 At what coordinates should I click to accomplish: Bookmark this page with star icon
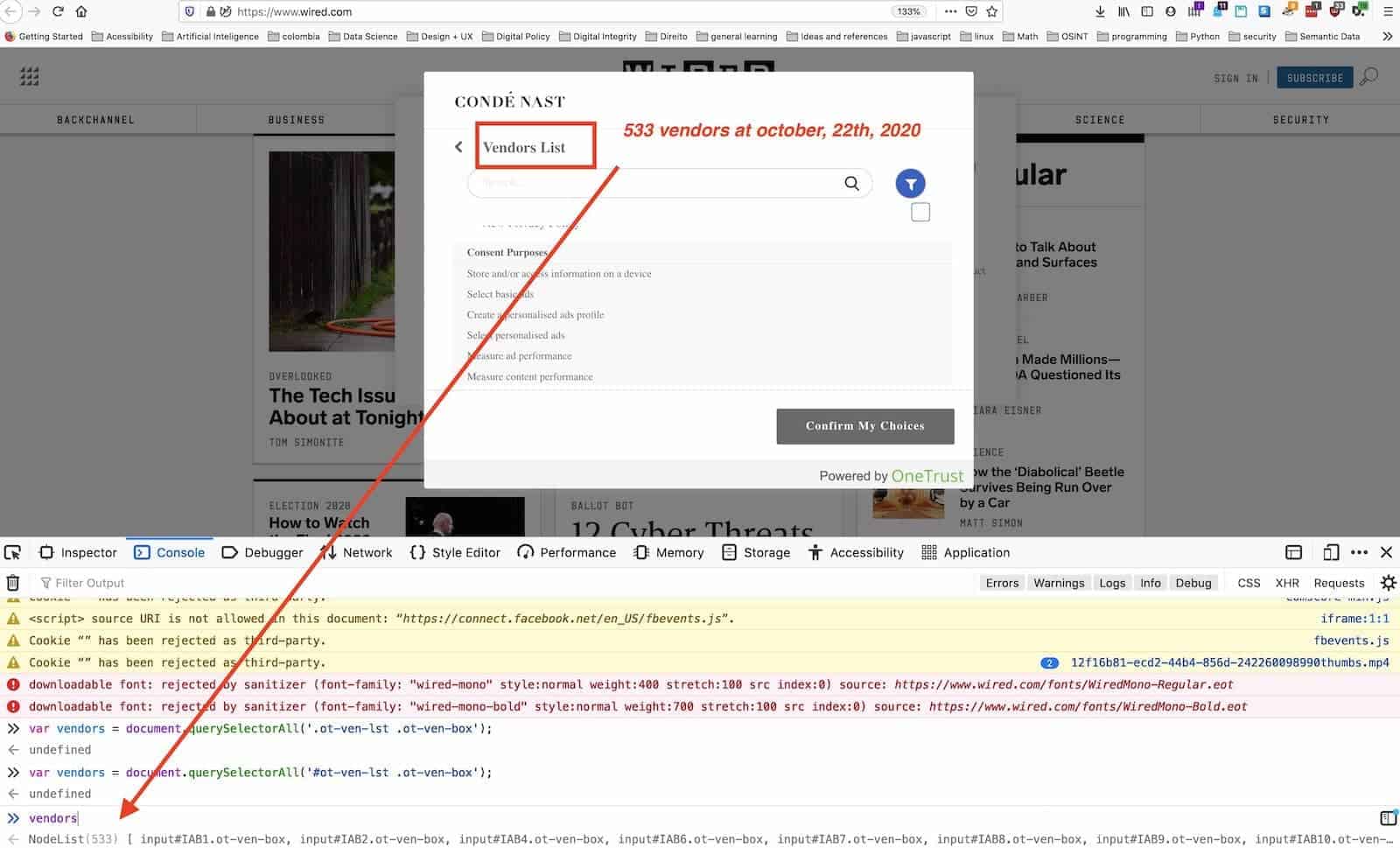tap(991, 11)
